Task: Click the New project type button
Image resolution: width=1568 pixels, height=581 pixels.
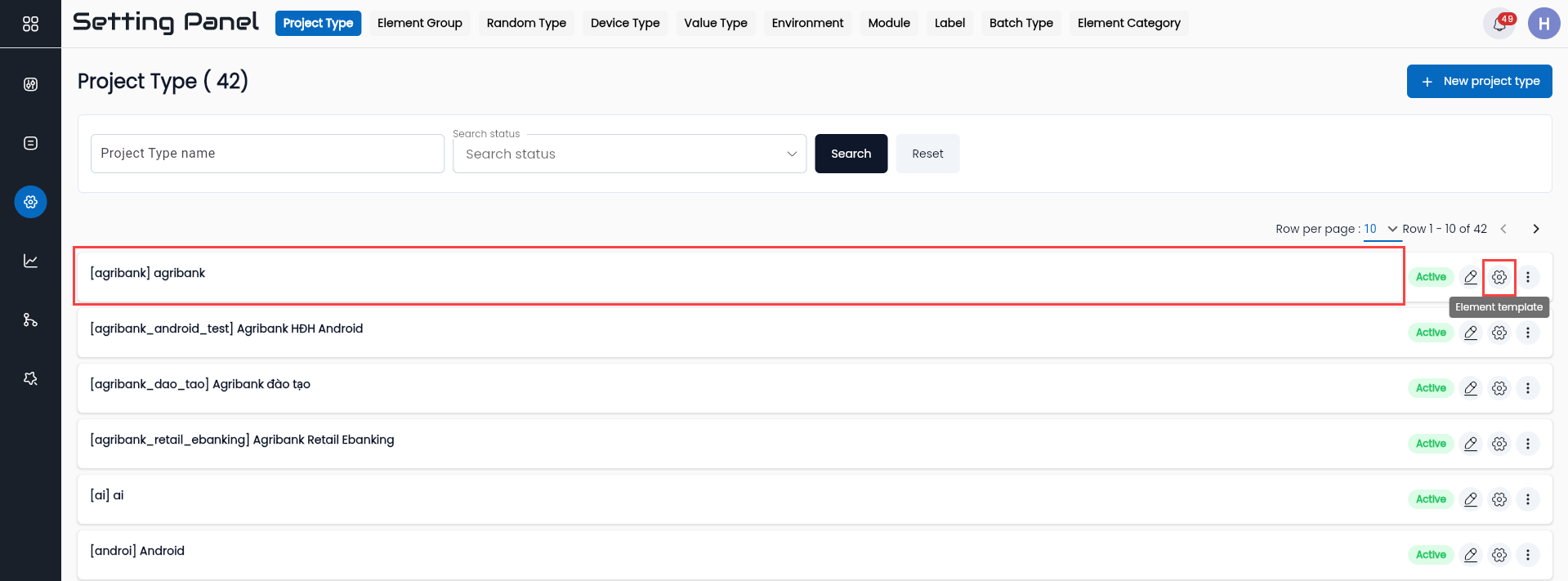Action: click(x=1480, y=81)
